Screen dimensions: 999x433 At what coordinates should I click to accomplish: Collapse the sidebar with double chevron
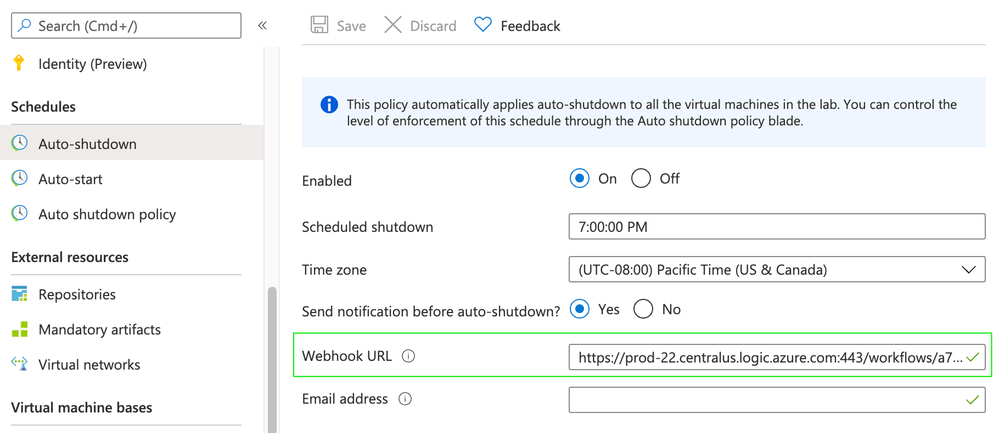[x=262, y=25]
